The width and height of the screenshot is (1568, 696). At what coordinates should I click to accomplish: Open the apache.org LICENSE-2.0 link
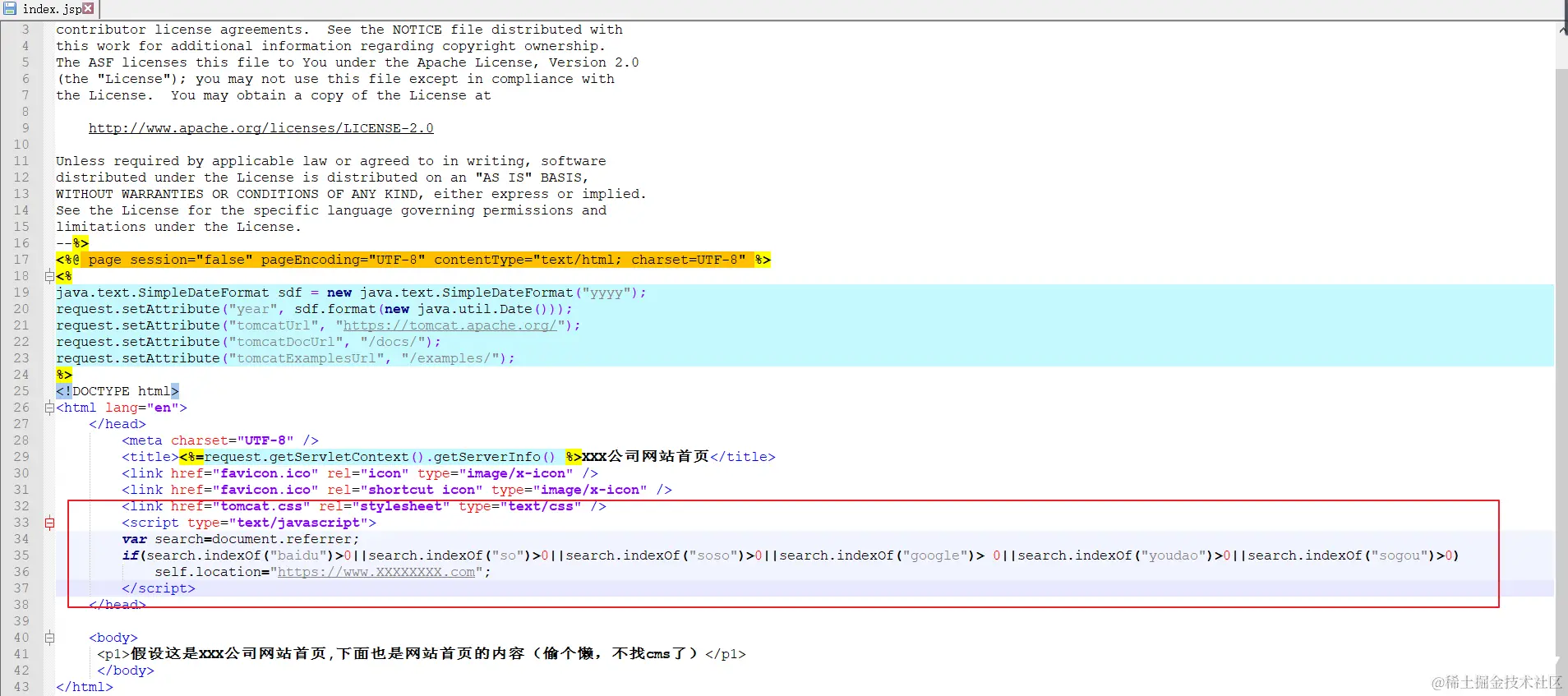261,128
